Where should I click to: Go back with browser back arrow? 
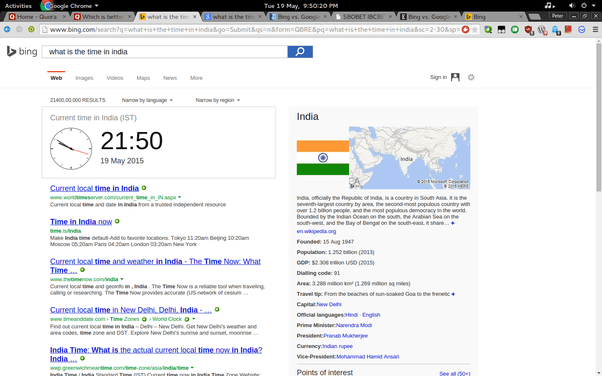(7, 29)
